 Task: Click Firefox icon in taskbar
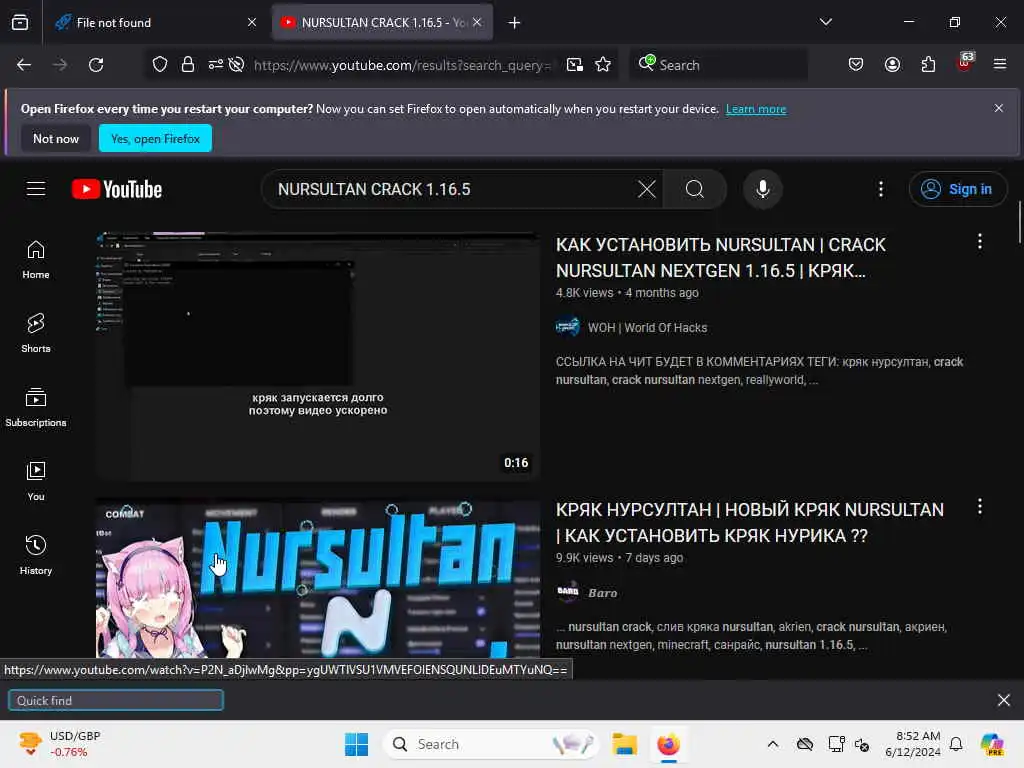tap(668, 744)
